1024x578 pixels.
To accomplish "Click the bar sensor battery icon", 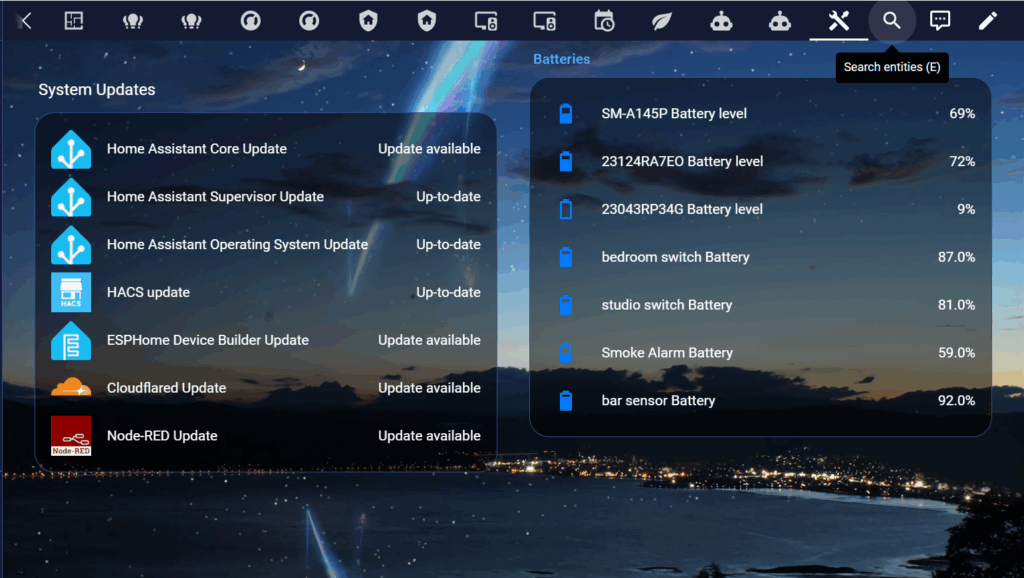I will (566, 400).
